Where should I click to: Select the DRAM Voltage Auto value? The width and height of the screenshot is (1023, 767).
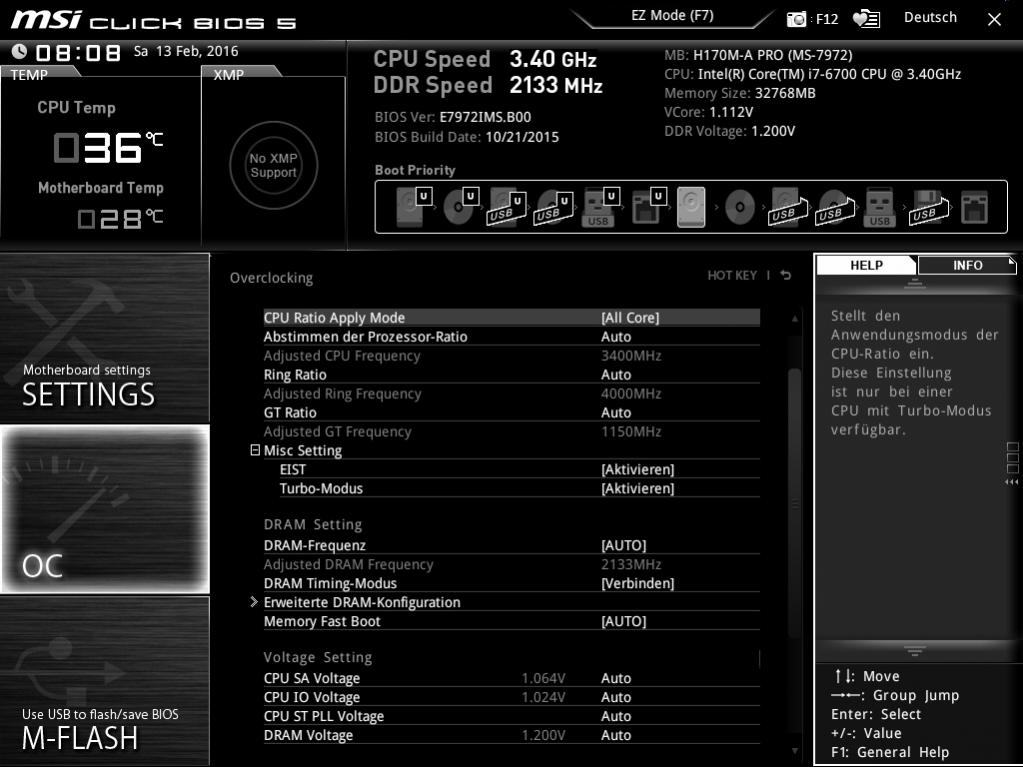(616, 735)
